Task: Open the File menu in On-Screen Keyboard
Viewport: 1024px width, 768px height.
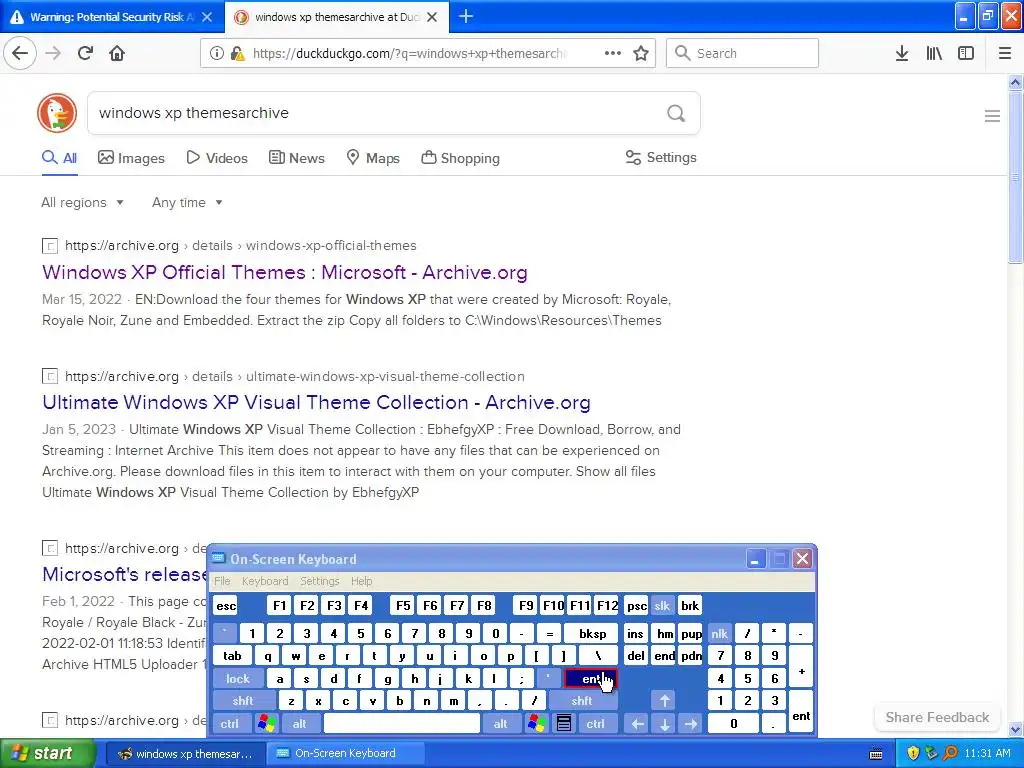Action: click(222, 581)
